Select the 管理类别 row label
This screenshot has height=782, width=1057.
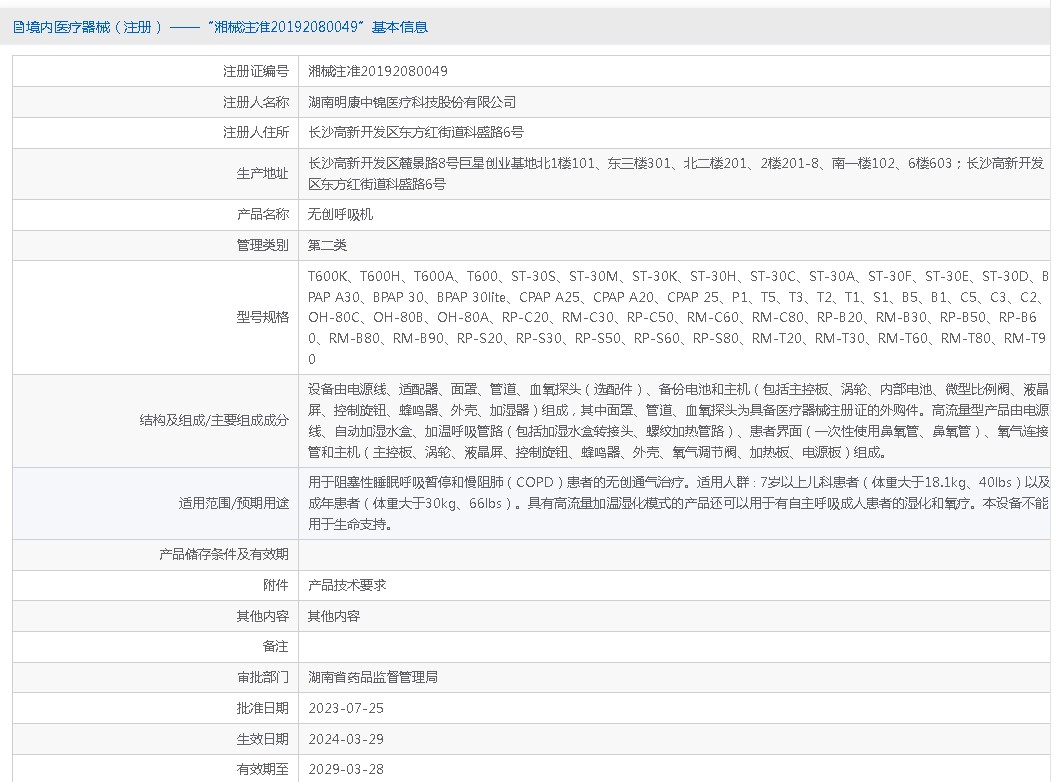(x=262, y=245)
